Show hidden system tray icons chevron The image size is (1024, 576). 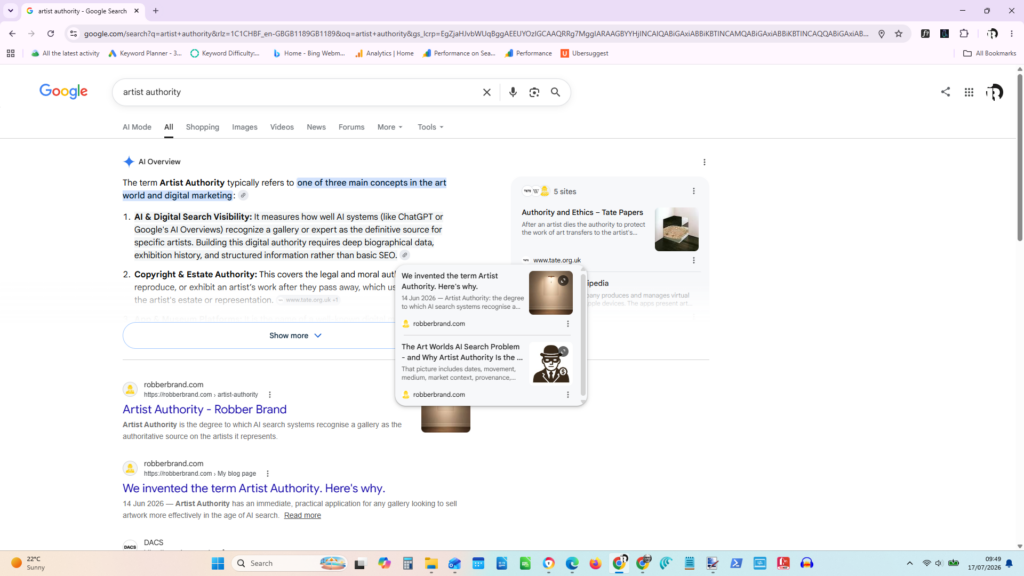click(909, 563)
